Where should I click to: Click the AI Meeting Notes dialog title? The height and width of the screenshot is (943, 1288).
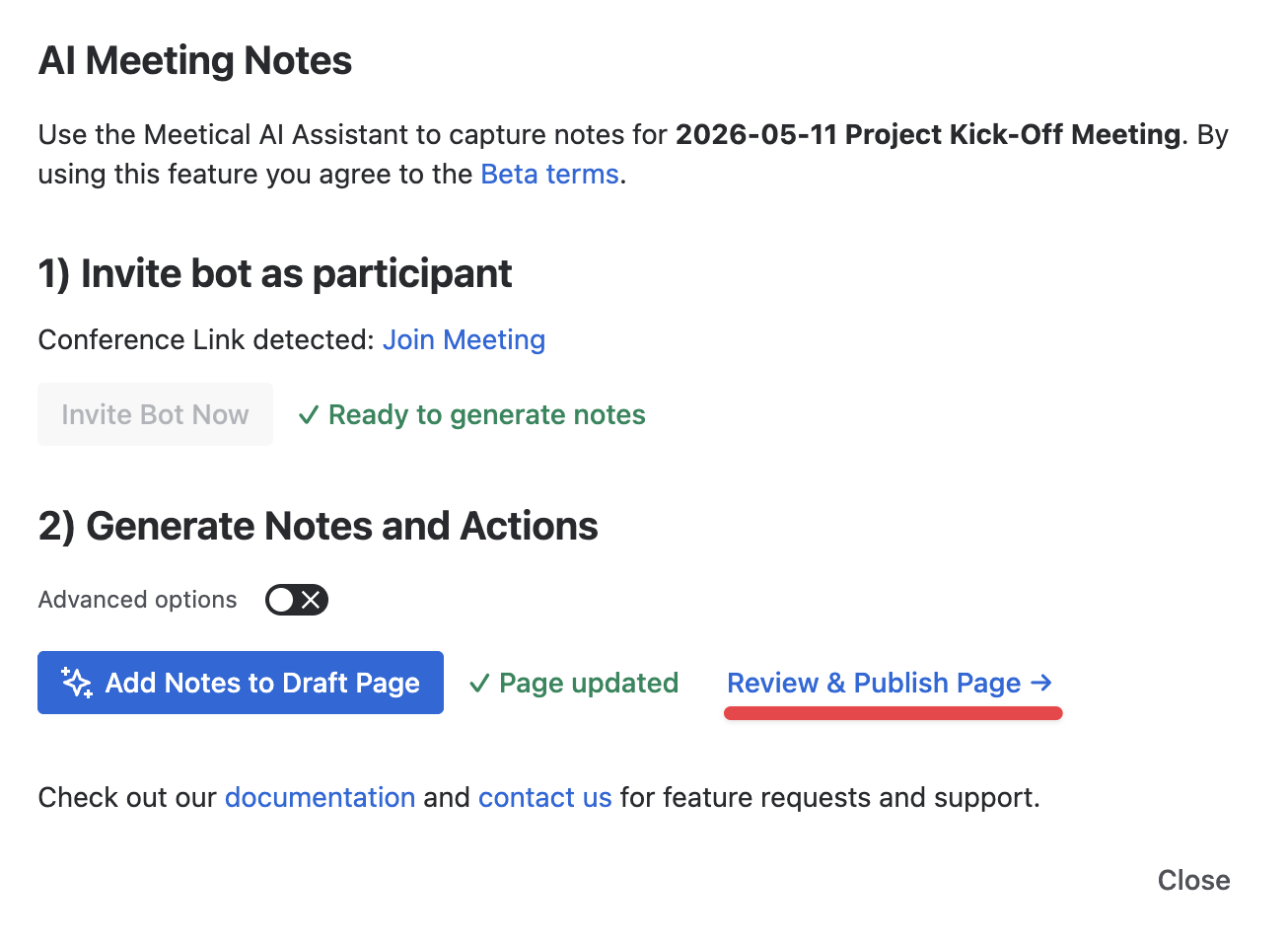click(x=195, y=61)
